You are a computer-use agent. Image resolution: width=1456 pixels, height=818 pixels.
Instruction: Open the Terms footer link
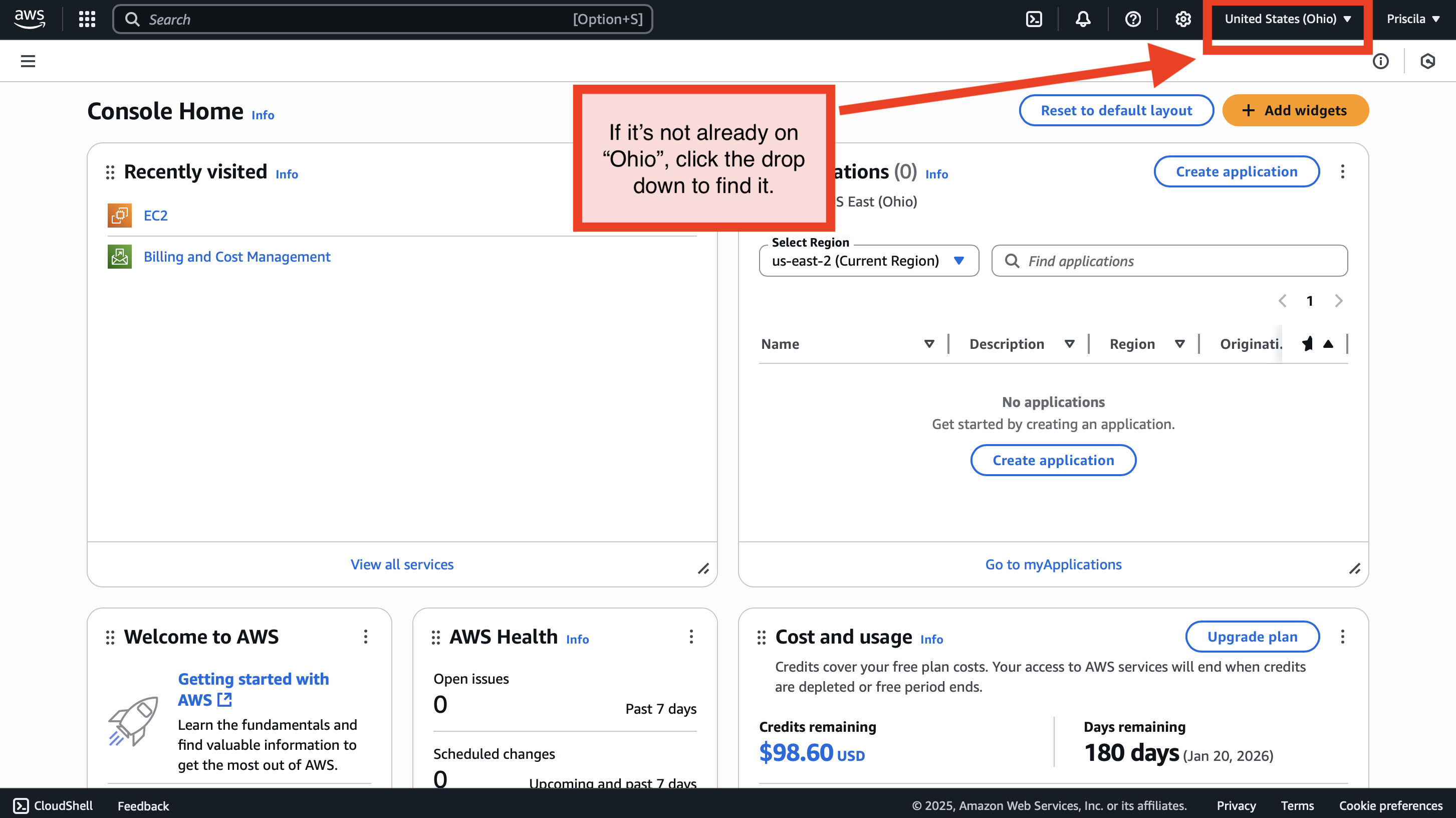1297,805
